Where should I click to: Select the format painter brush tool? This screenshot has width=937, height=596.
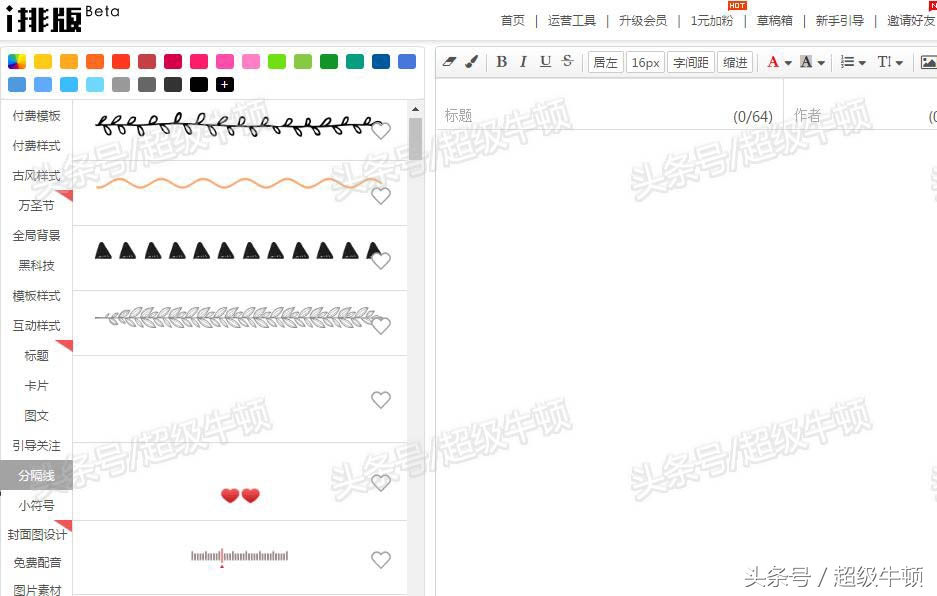pos(470,61)
